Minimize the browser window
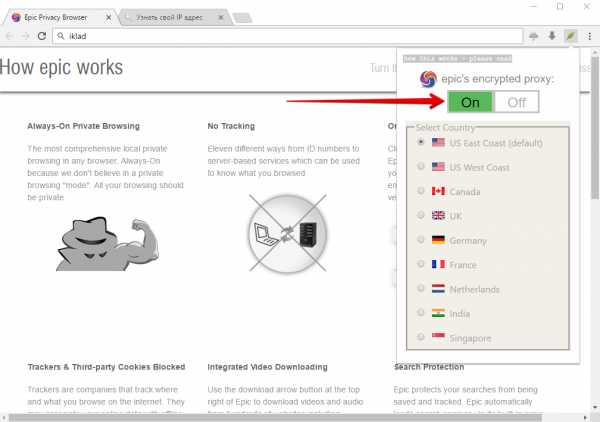This screenshot has width=600, height=422. [x=534, y=7]
